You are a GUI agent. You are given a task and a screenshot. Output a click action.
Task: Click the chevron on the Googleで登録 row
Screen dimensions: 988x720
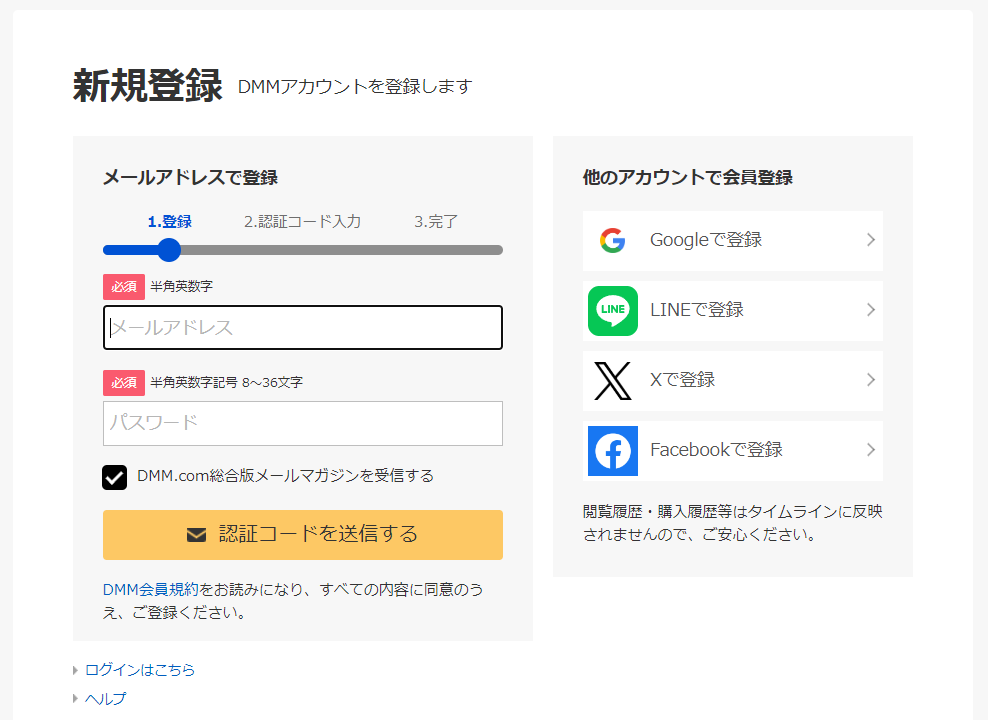pyautogui.click(x=871, y=240)
